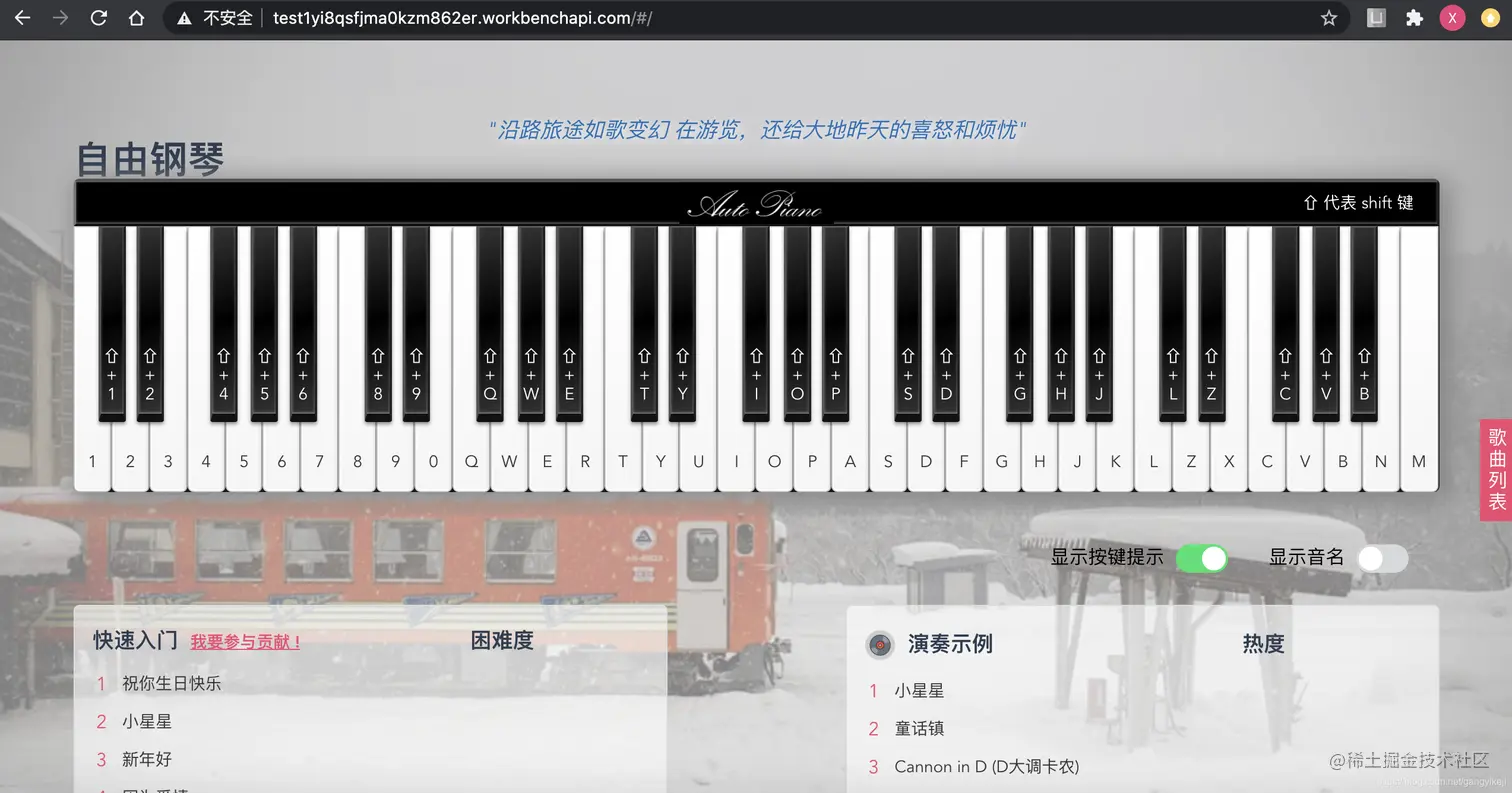The height and width of the screenshot is (793, 1512).
Task: Disable the 显示按键提示 toggle
Action: [x=1202, y=559]
